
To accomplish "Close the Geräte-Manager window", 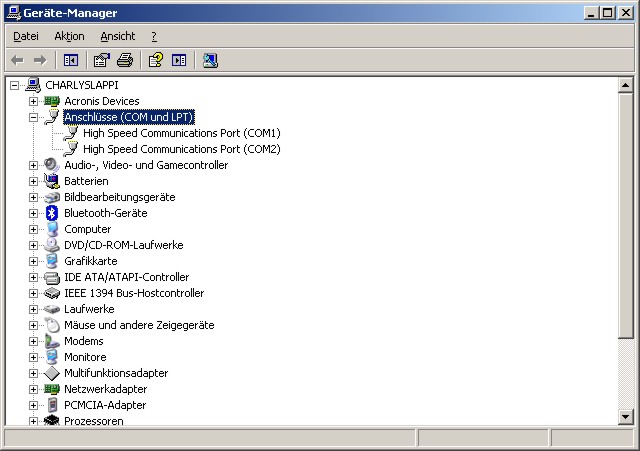I will click(625, 13).
